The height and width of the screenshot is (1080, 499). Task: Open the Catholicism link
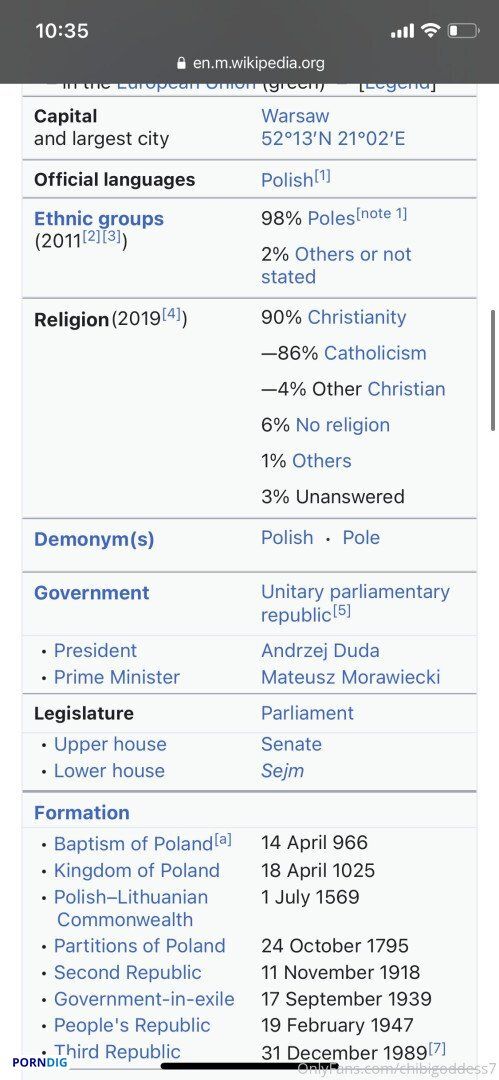pyautogui.click(x=375, y=353)
